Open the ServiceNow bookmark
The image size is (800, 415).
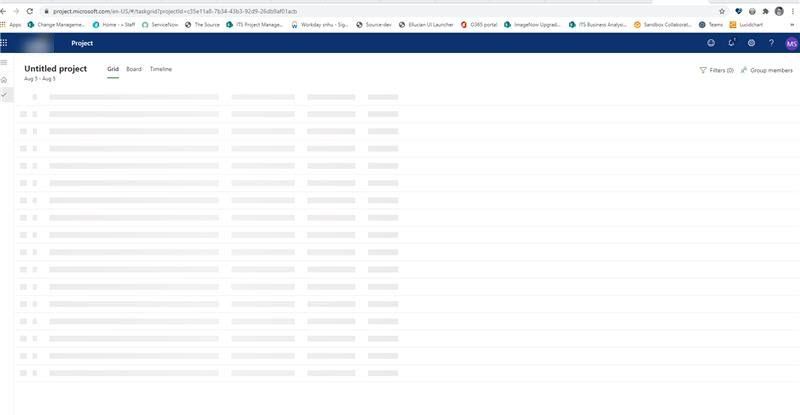[x=160, y=25]
